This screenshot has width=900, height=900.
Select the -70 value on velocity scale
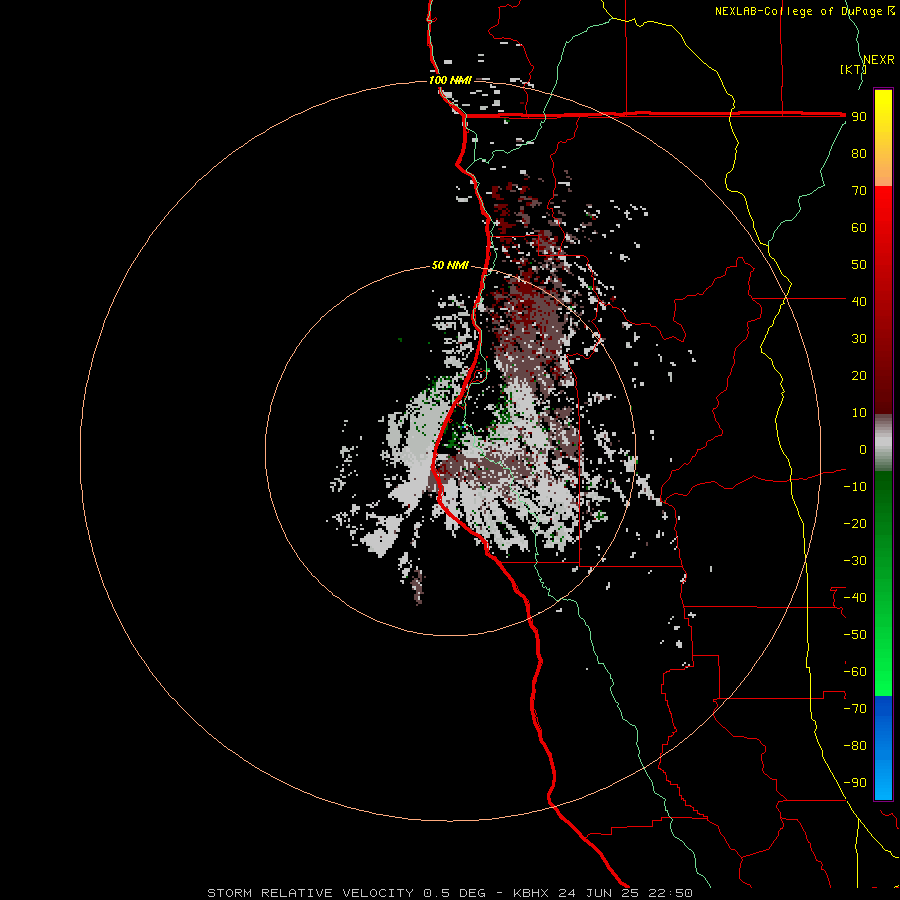(855, 709)
